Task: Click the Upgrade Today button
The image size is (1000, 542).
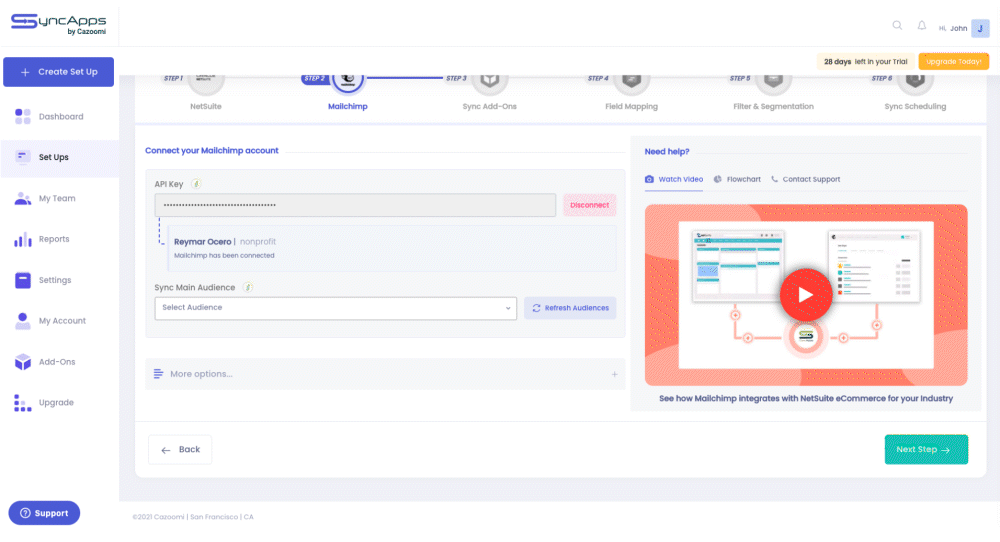Action: 953,61
